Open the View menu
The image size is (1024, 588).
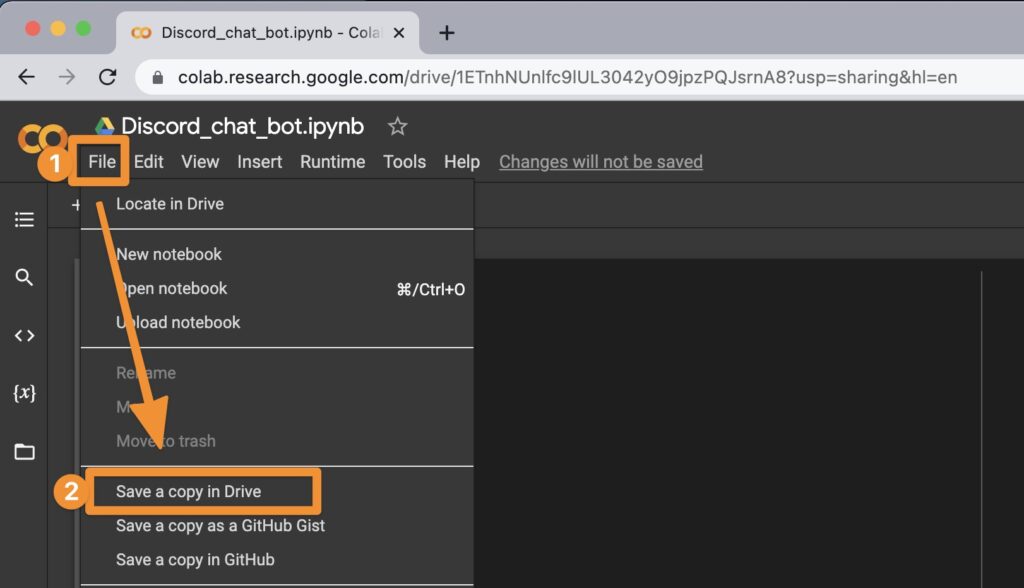(x=200, y=161)
